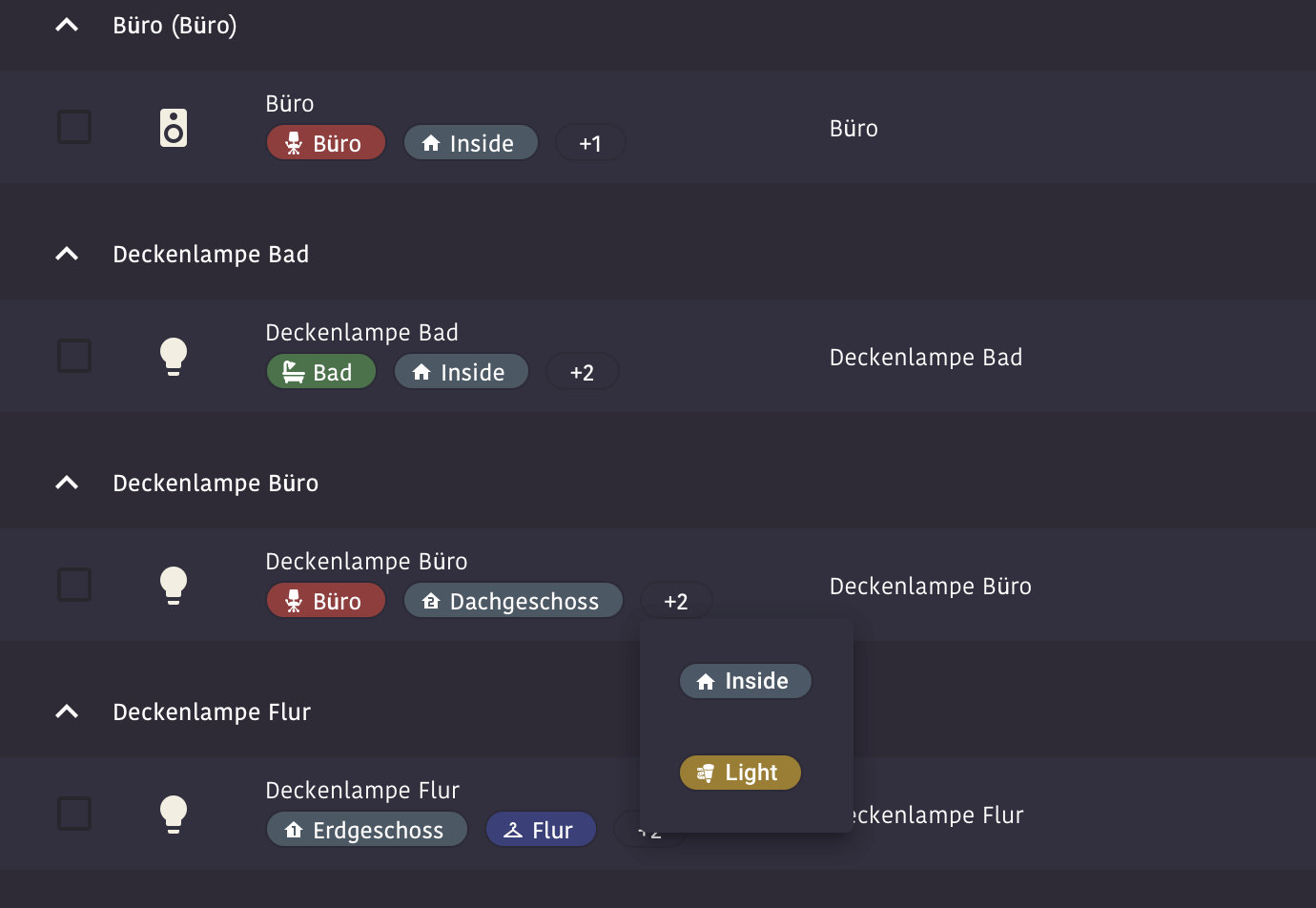Tick the checkbox for Deckenlampe Büro row
This screenshot has width=1316, height=908.
click(x=74, y=585)
